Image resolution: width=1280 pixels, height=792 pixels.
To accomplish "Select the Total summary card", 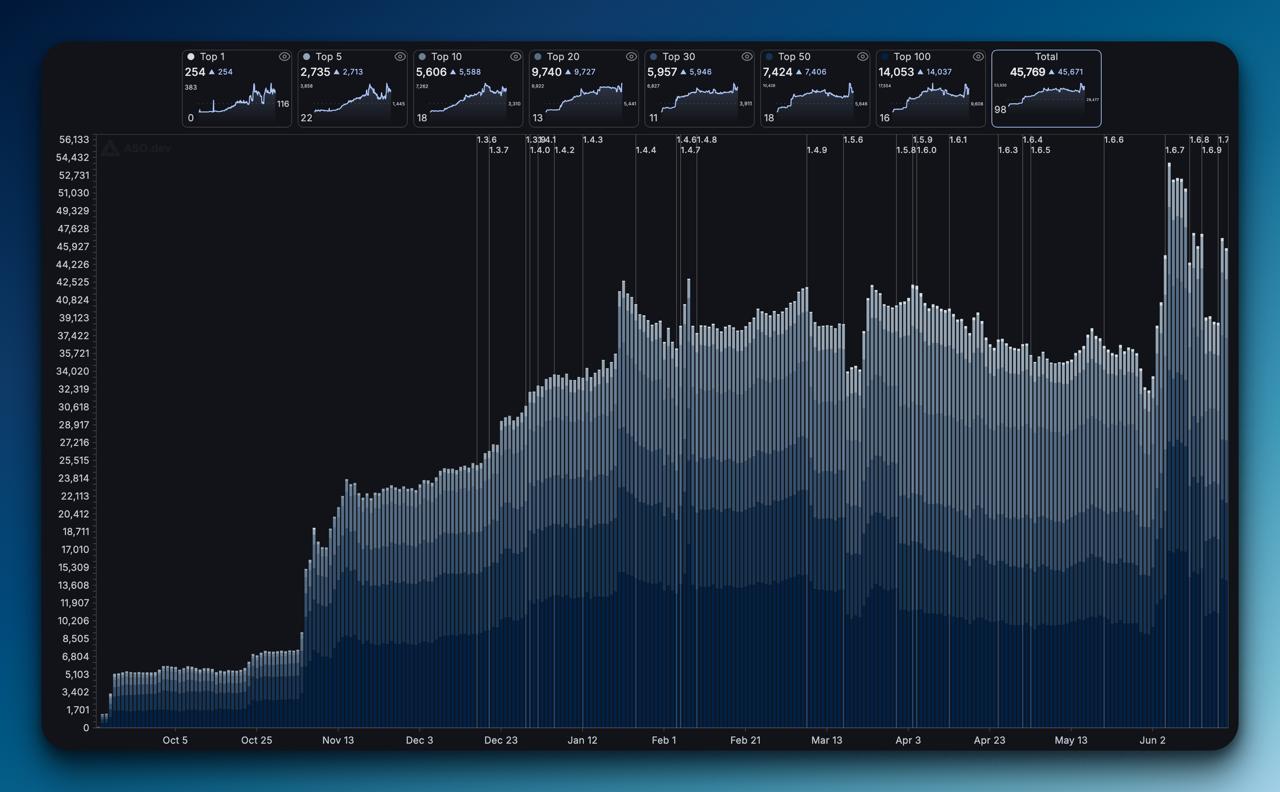I will [x=1046, y=89].
